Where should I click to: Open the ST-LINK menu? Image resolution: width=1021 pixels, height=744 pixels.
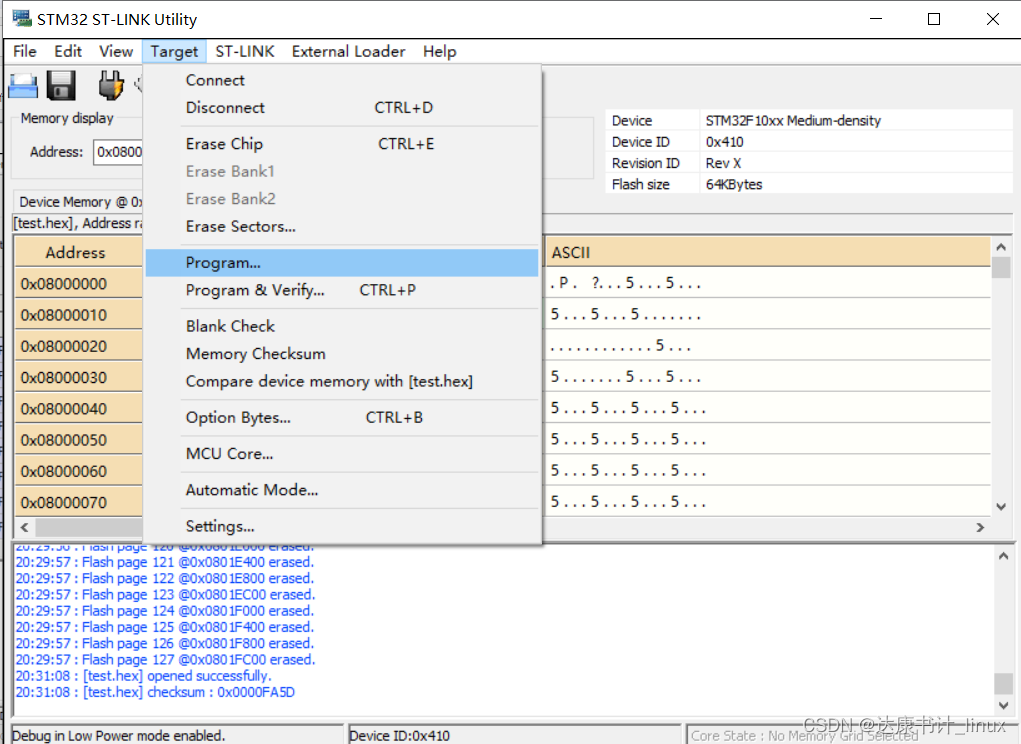(x=245, y=51)
